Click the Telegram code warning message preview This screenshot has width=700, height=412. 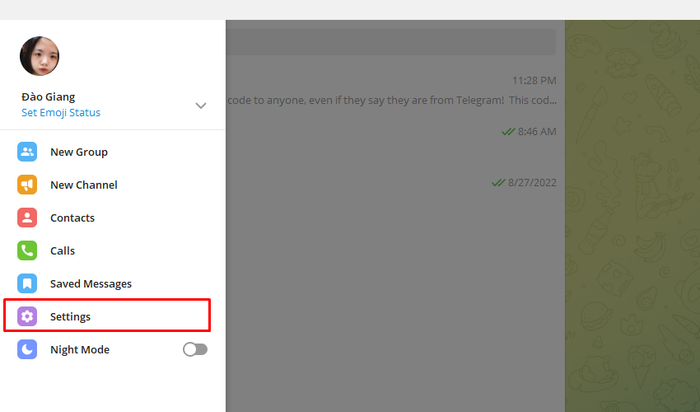click(392, 100)
